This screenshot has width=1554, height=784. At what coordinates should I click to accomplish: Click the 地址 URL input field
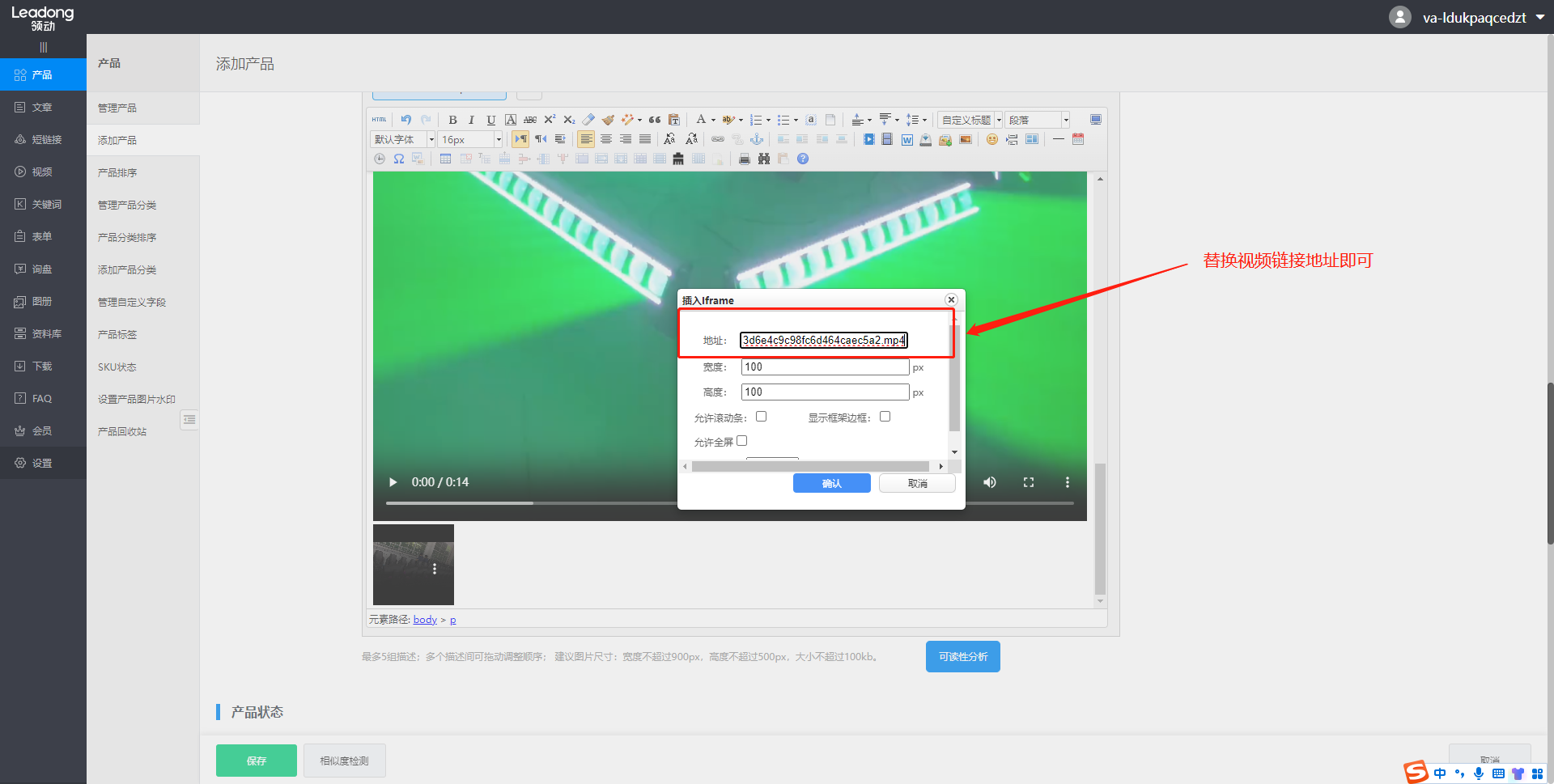pyautogui.click(x=823, y=341)
